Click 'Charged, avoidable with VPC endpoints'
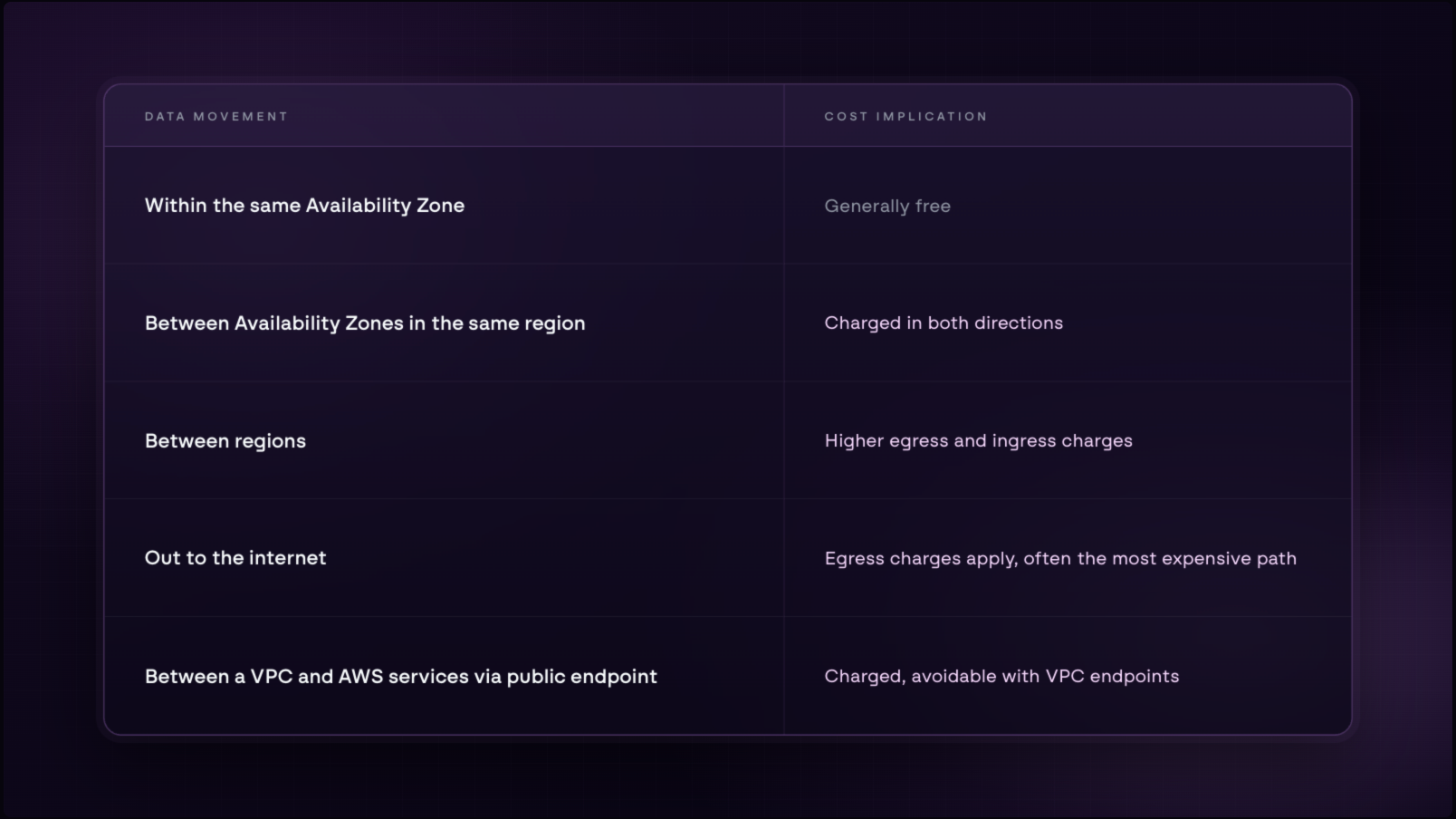 click(1001, 677)
